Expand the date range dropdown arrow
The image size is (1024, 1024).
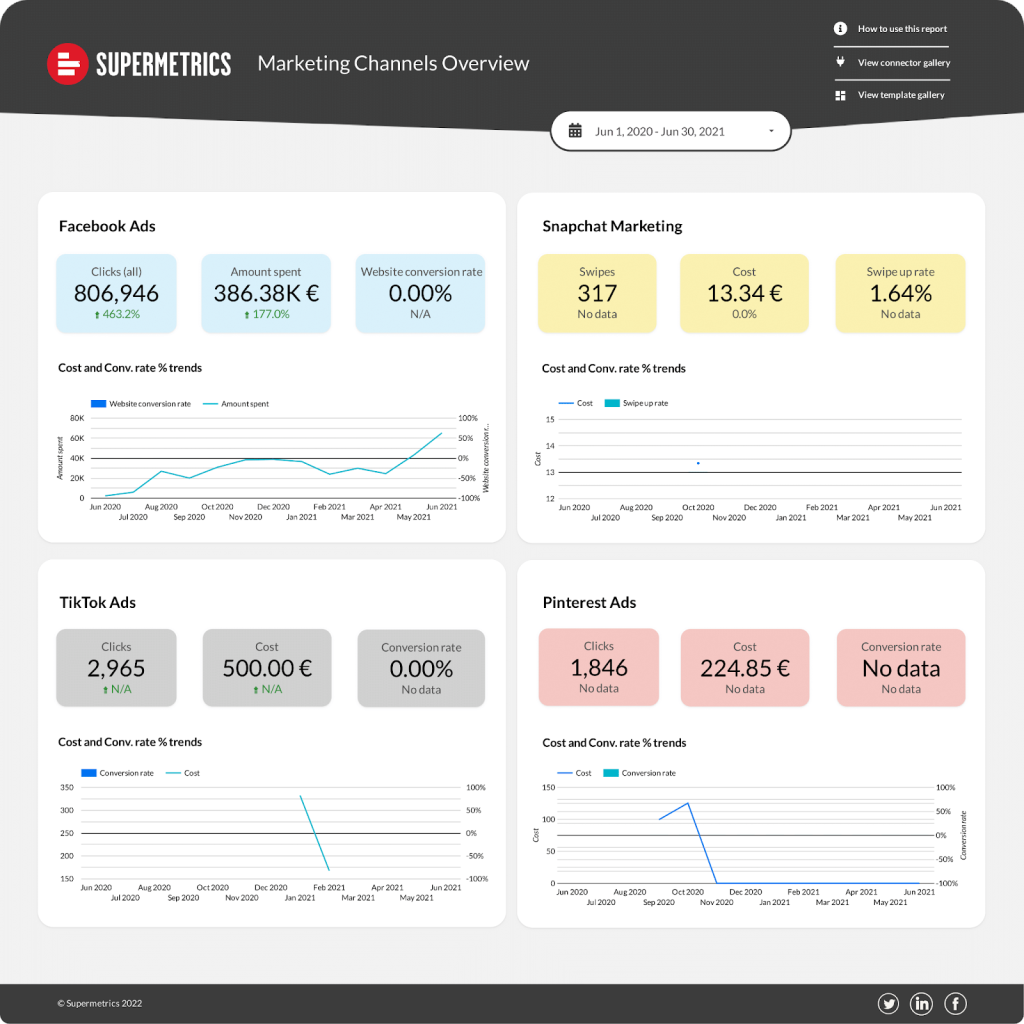[x=771, y=131]
